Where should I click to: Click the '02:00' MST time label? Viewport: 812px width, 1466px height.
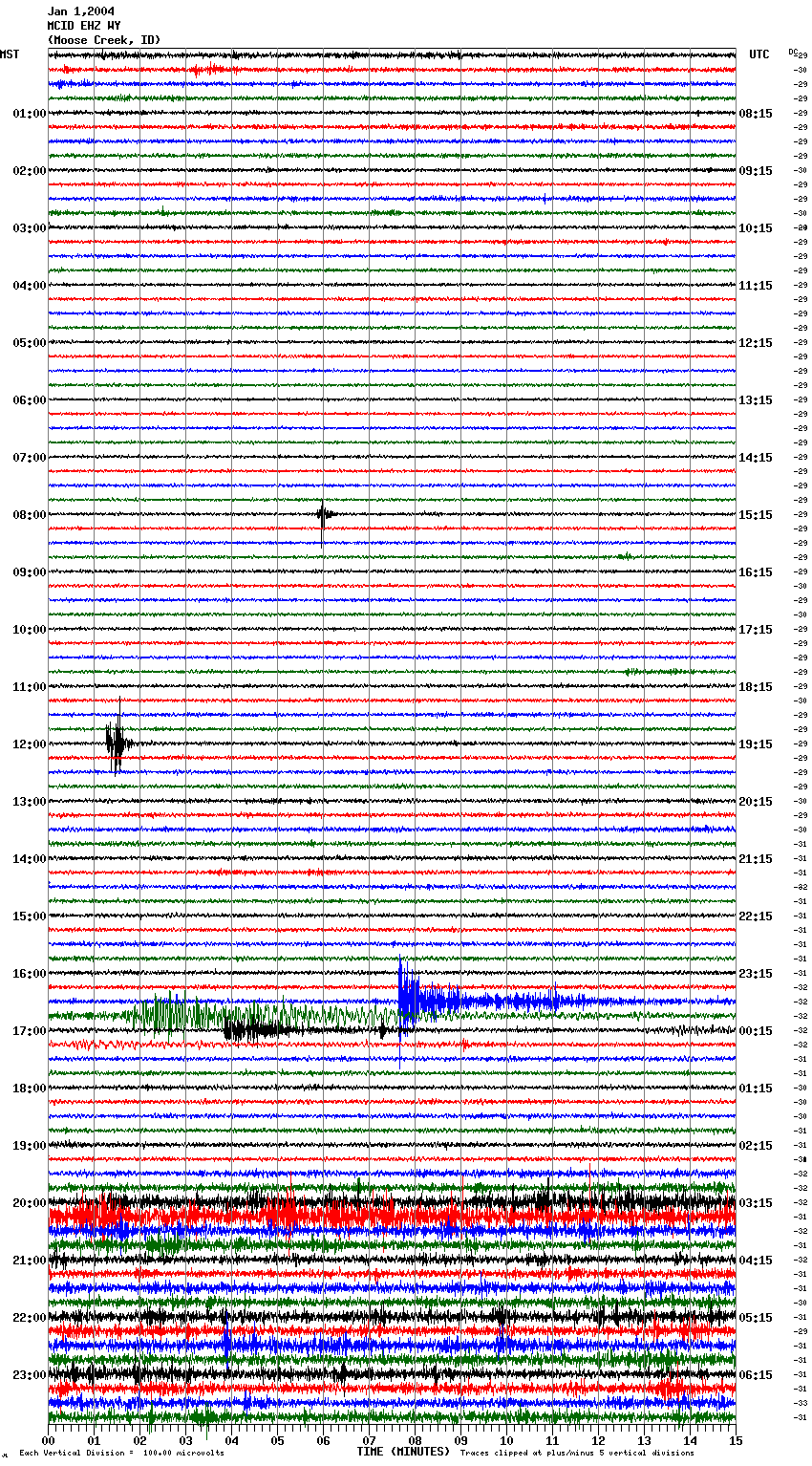coord(30,171)
